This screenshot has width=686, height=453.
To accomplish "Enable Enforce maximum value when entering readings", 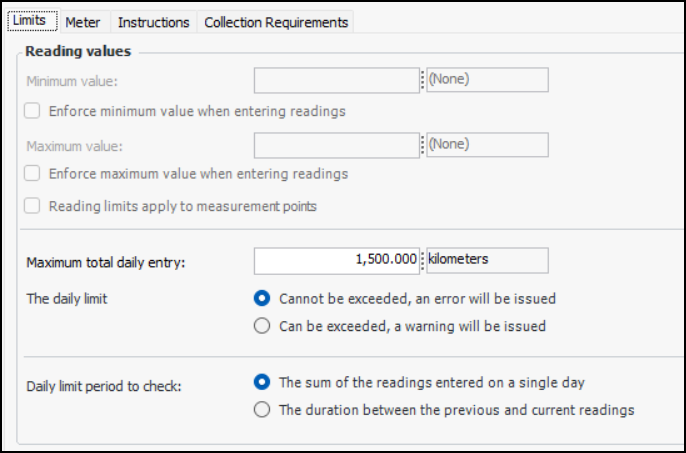I will [x=33, y=173].
